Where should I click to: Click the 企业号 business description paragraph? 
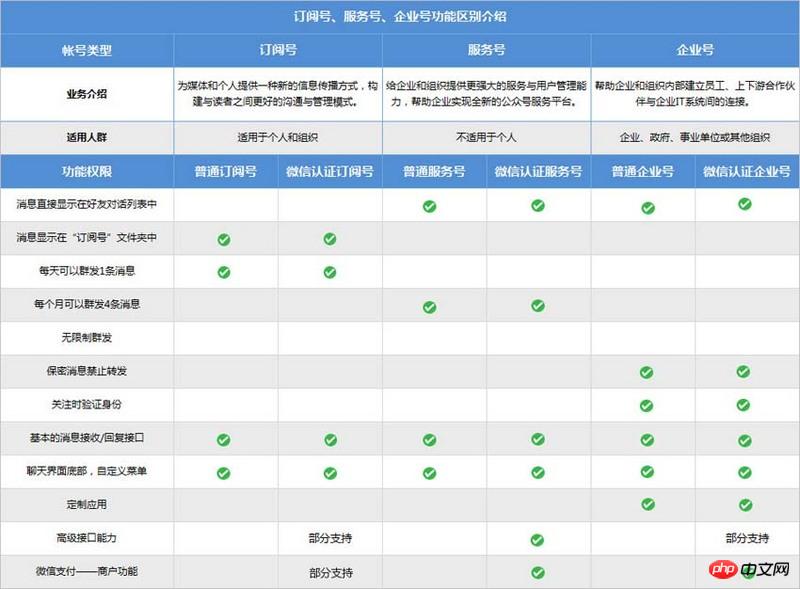coord(695,94)
